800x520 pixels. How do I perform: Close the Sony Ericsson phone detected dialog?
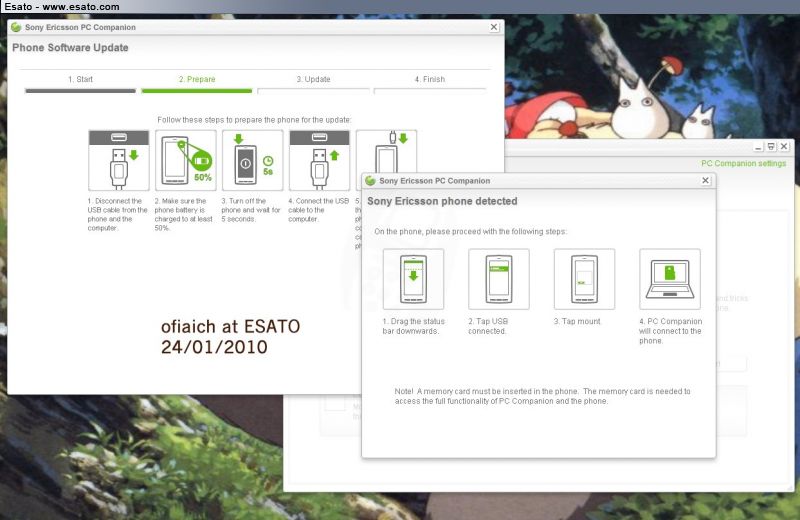click(x=705, y=181)
